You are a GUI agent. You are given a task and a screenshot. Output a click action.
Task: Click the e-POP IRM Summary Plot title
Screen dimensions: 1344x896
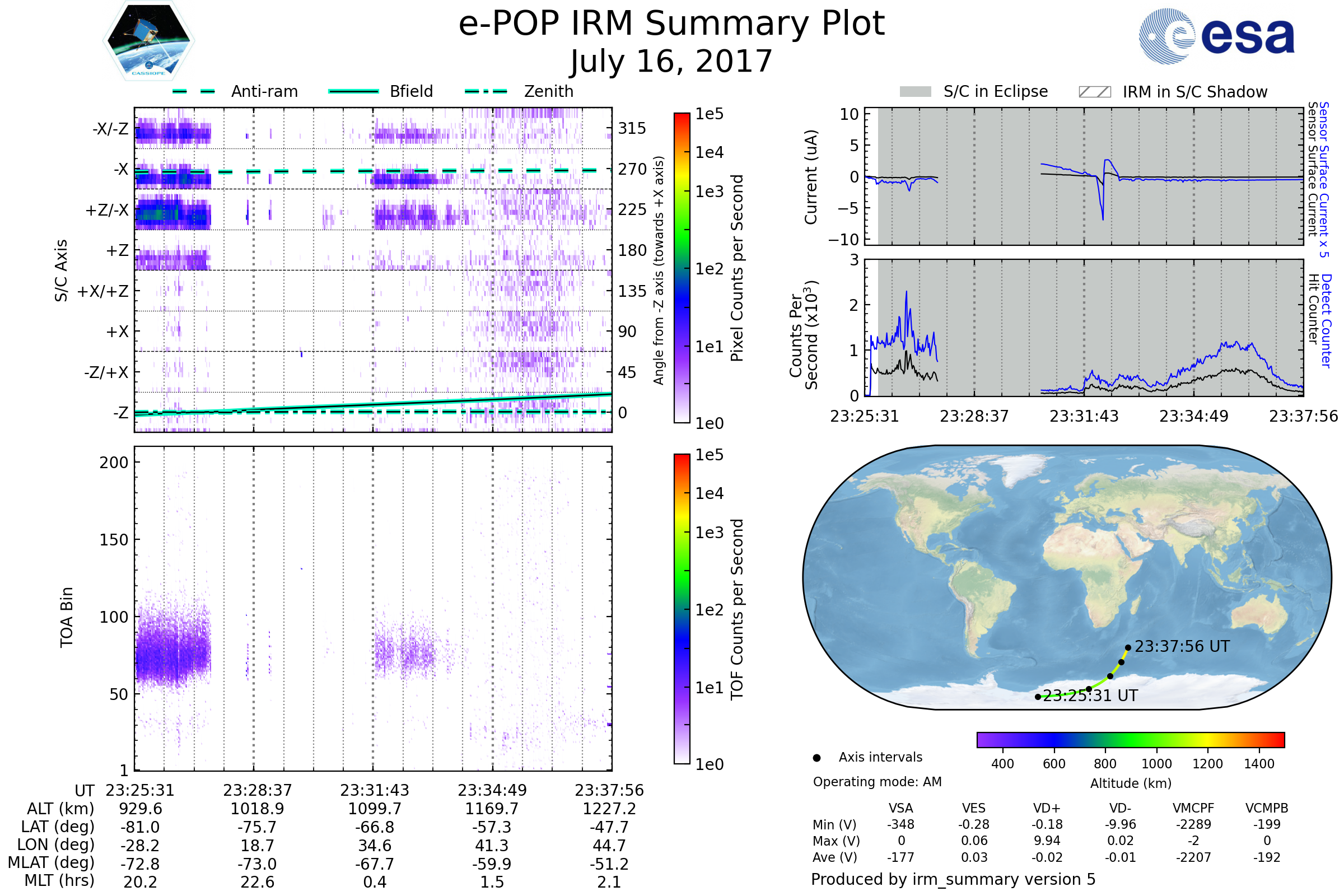[x=671, y=24]
